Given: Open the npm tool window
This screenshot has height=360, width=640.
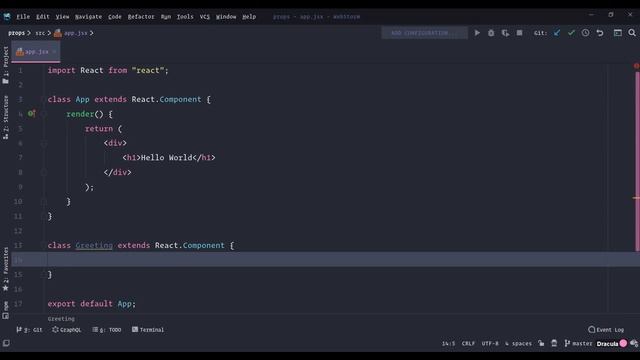Looking at the screenshot, I should [6, 310].
